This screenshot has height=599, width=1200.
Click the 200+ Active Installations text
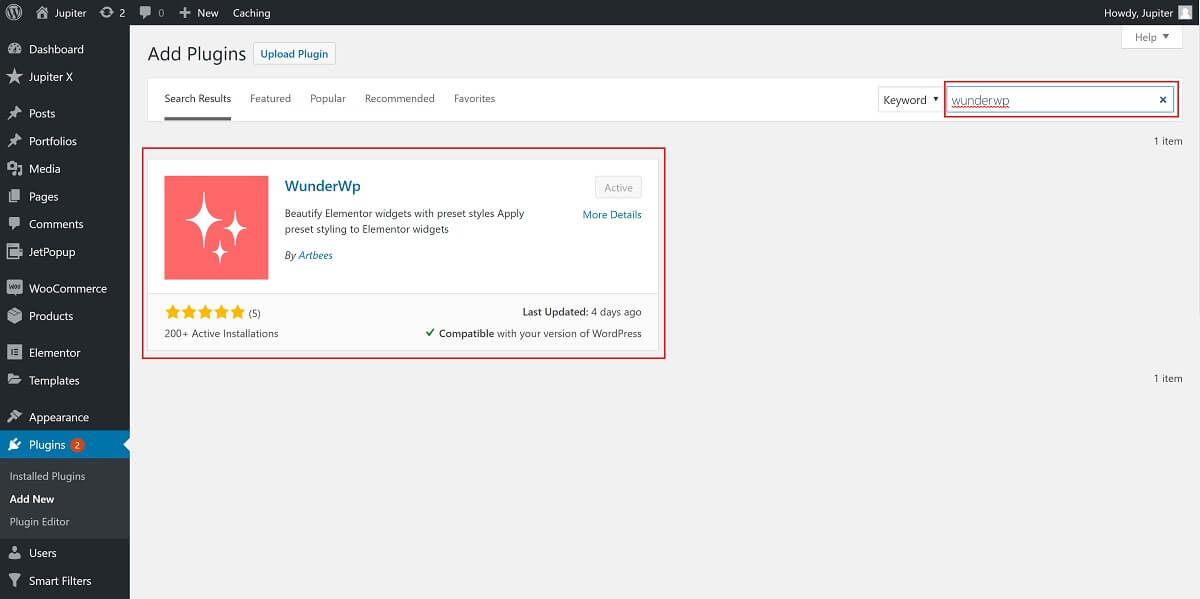click(x=221, y=334)
